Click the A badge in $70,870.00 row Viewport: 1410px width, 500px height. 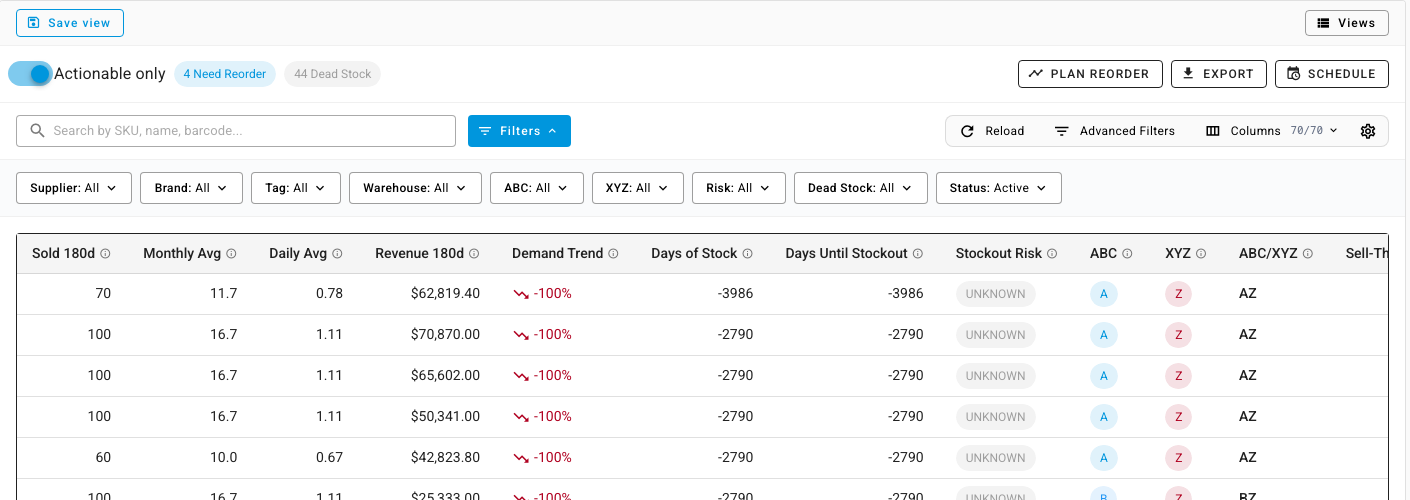pos(1104,335)
